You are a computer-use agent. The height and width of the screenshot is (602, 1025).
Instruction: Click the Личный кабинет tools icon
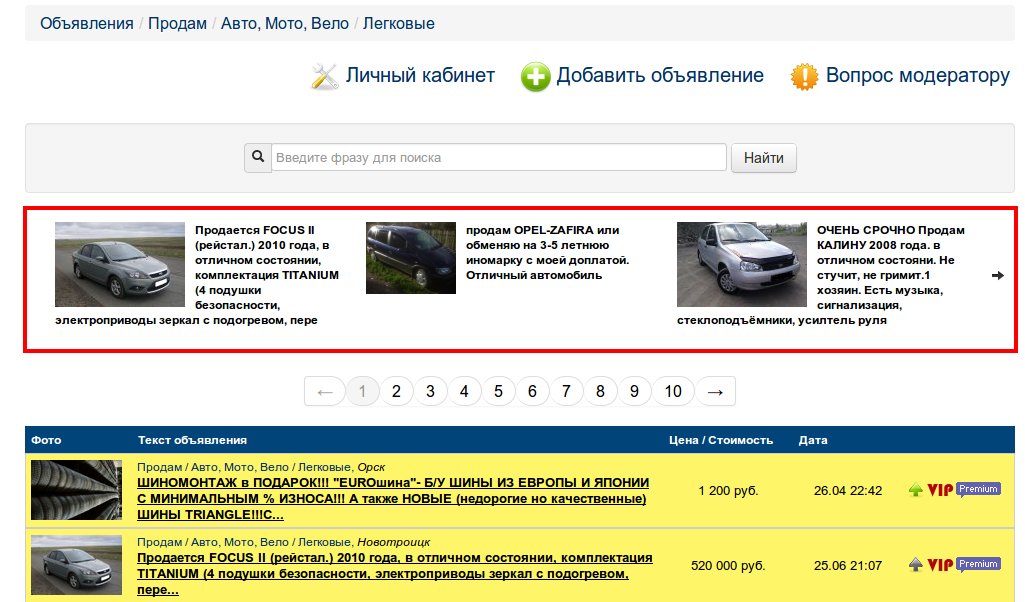click(325, 76)
